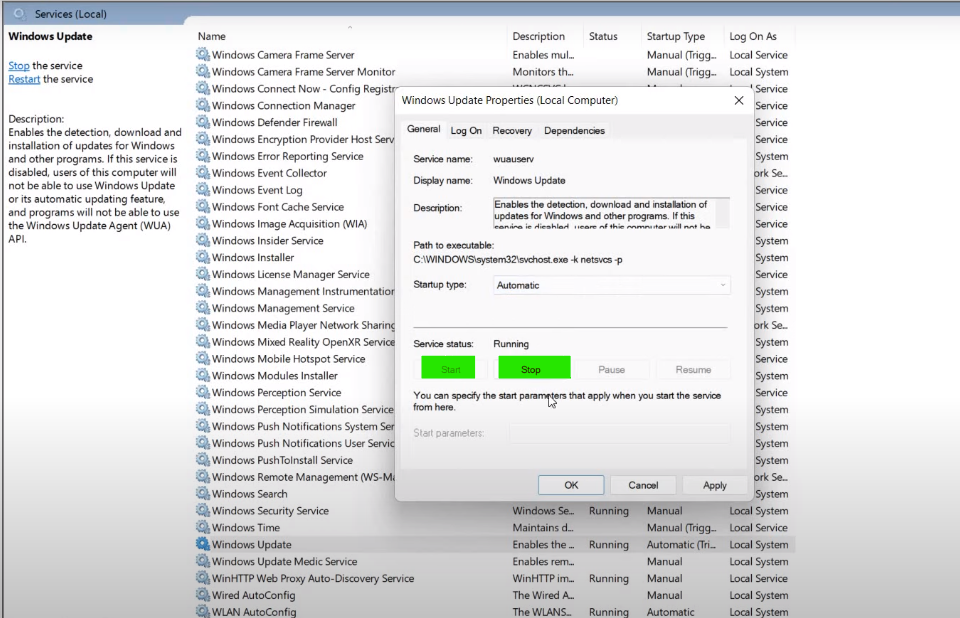Click the gear icon for Windows Mobile Hotspot Service
The width and height of the screenshot is (960, 618).
(x=202, y=359)
